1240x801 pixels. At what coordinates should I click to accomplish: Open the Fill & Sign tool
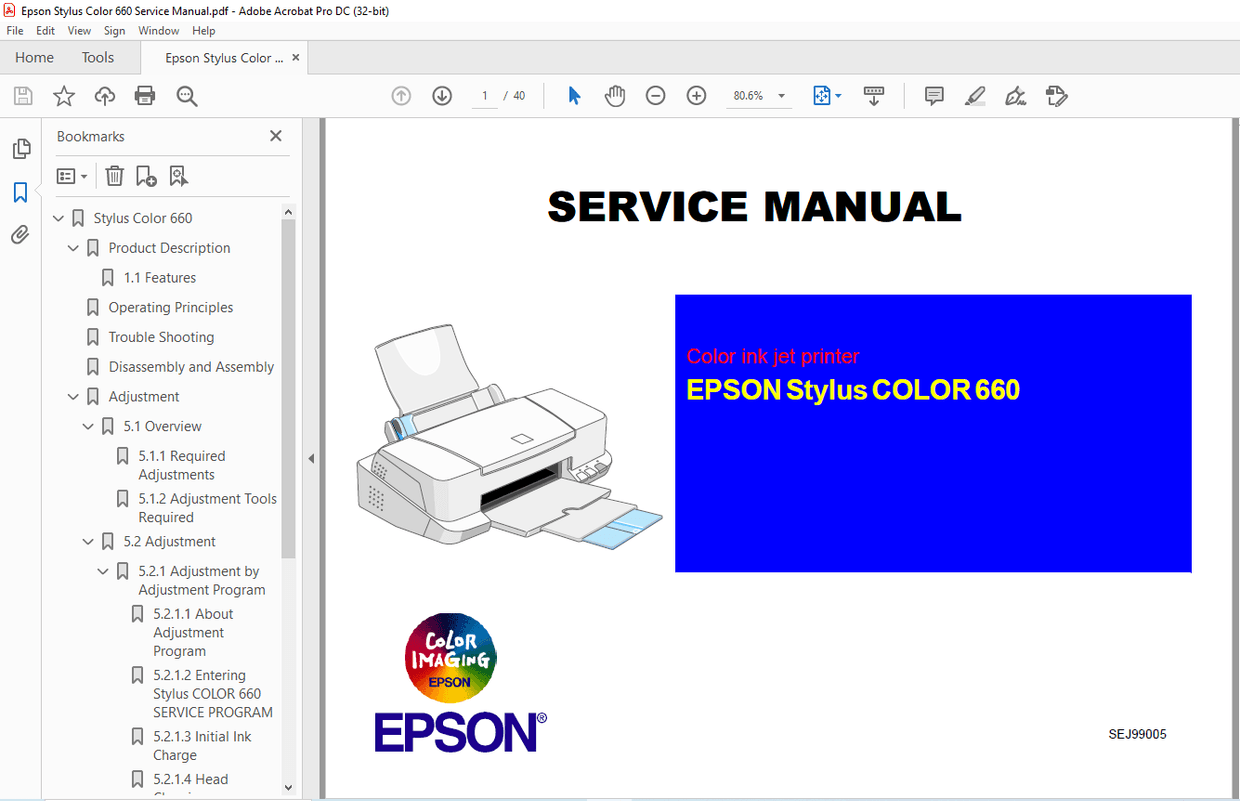tap(1014, 95)
